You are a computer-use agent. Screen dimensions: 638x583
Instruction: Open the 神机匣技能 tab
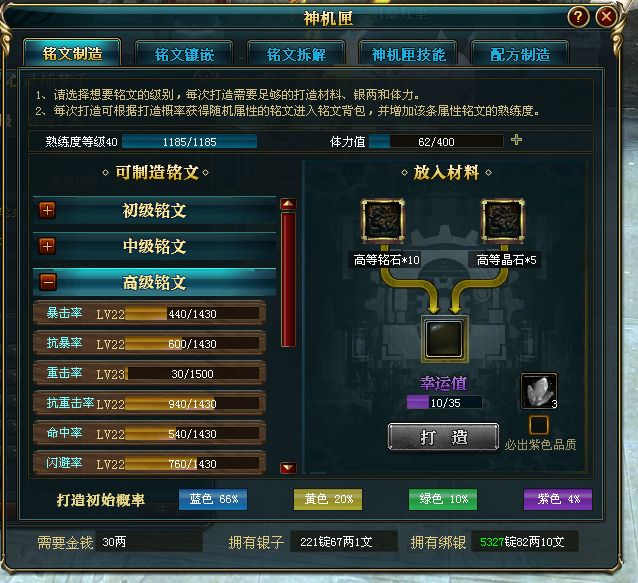(x=408, y=54)
